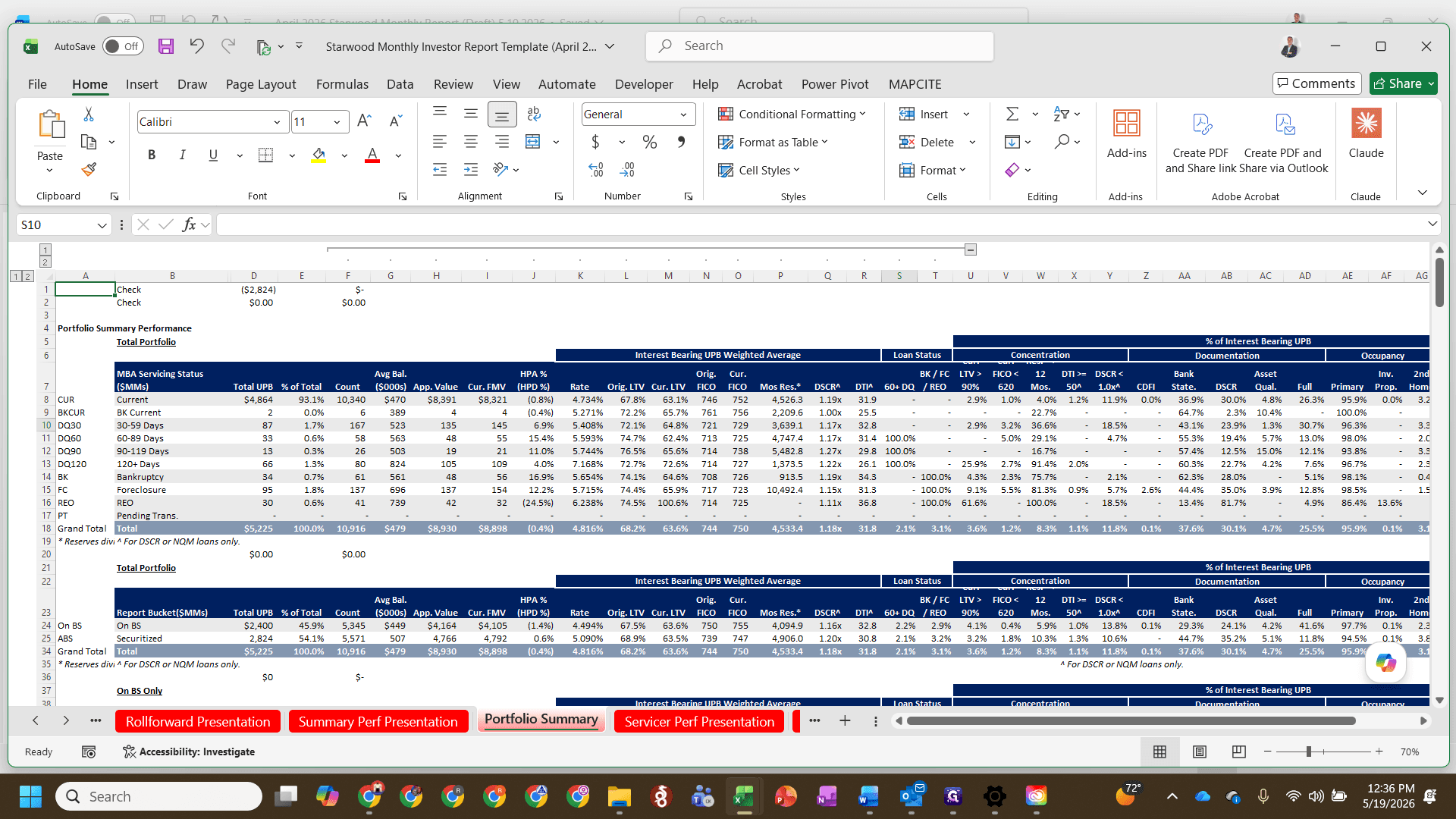
Task: Collapse outline group with minus button
Action: tap(971, 249)
